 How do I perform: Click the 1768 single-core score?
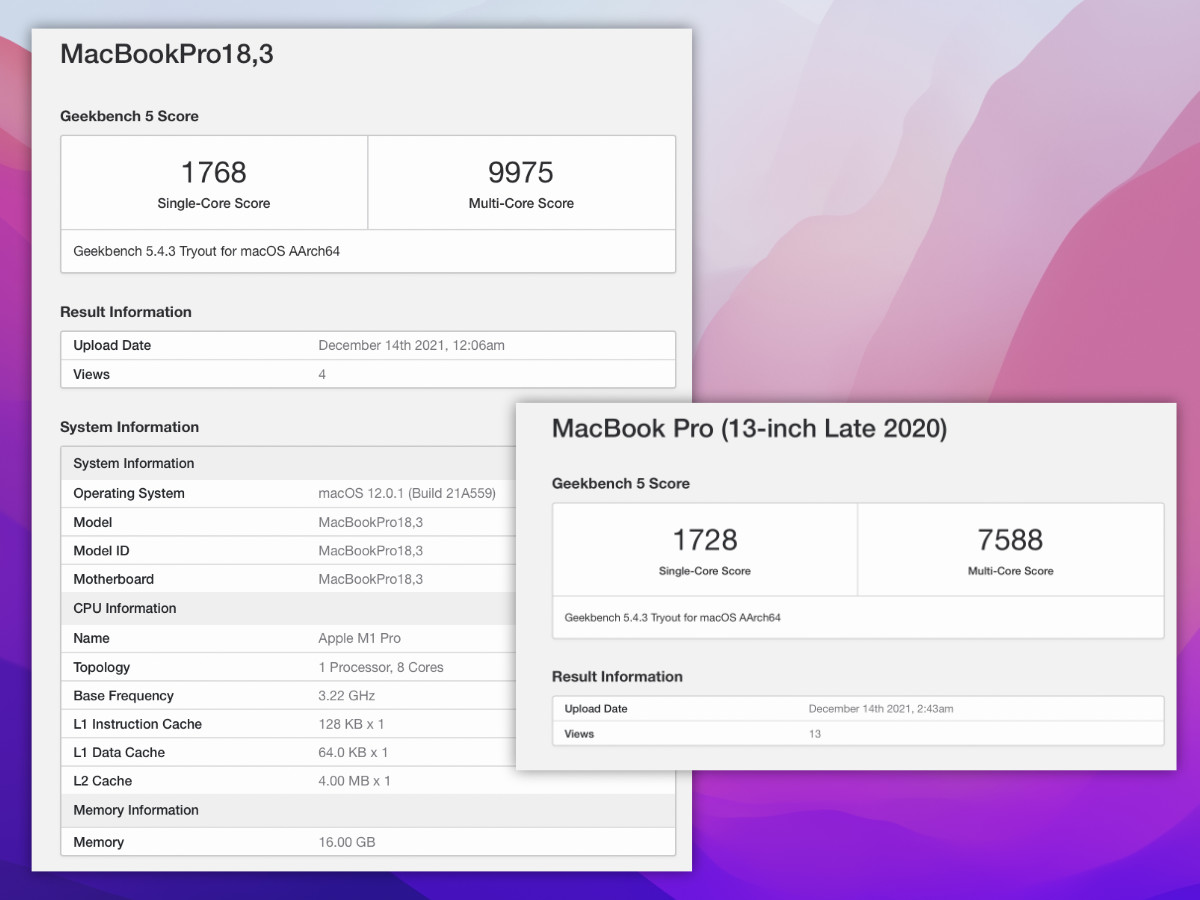tap(214, 172)
